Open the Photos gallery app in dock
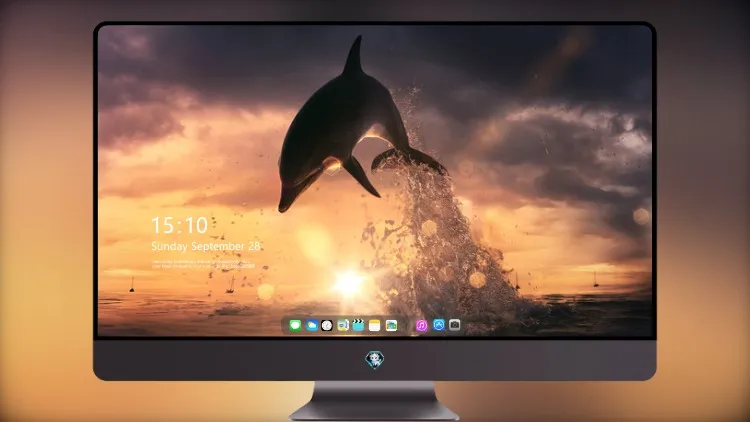This screenshot has width=750, height=422. pyautogui.click(x=391, y=325)
